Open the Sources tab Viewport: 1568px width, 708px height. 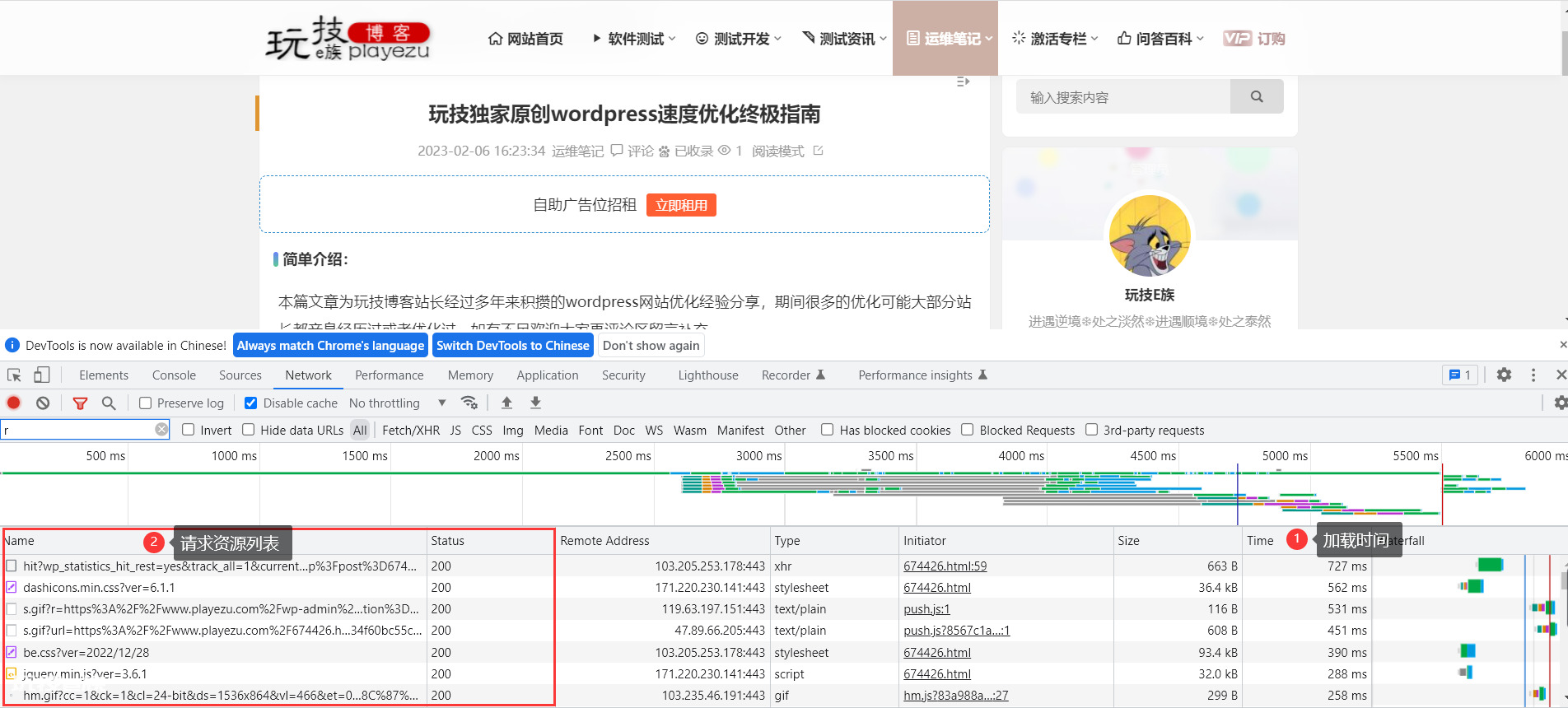coord(240,375)
